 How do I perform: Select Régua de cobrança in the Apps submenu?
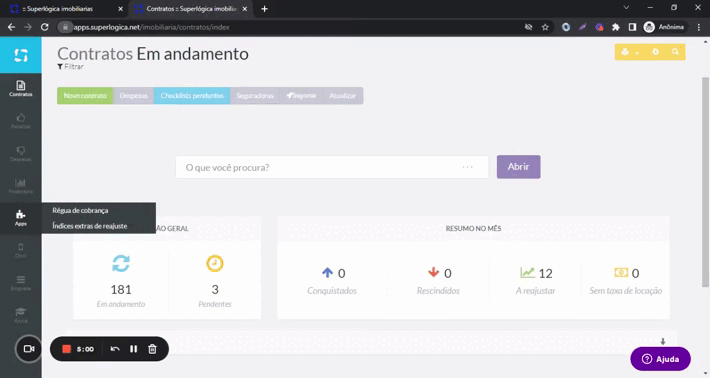tap(80, 211)
